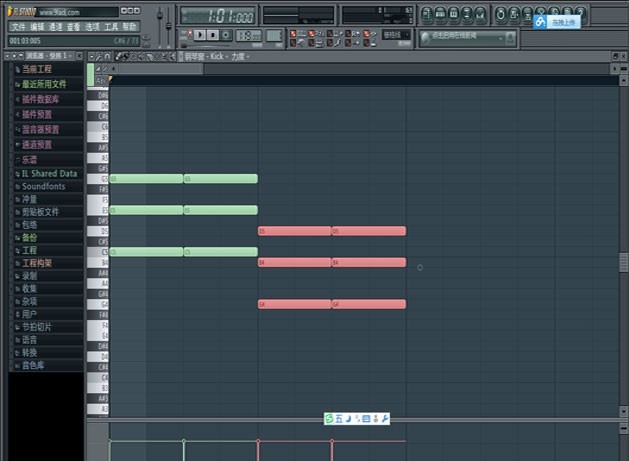The height and width of the screenshot is (461, 629).
Task: Open the 查看 (View) menu
Action: pos(73,27)
